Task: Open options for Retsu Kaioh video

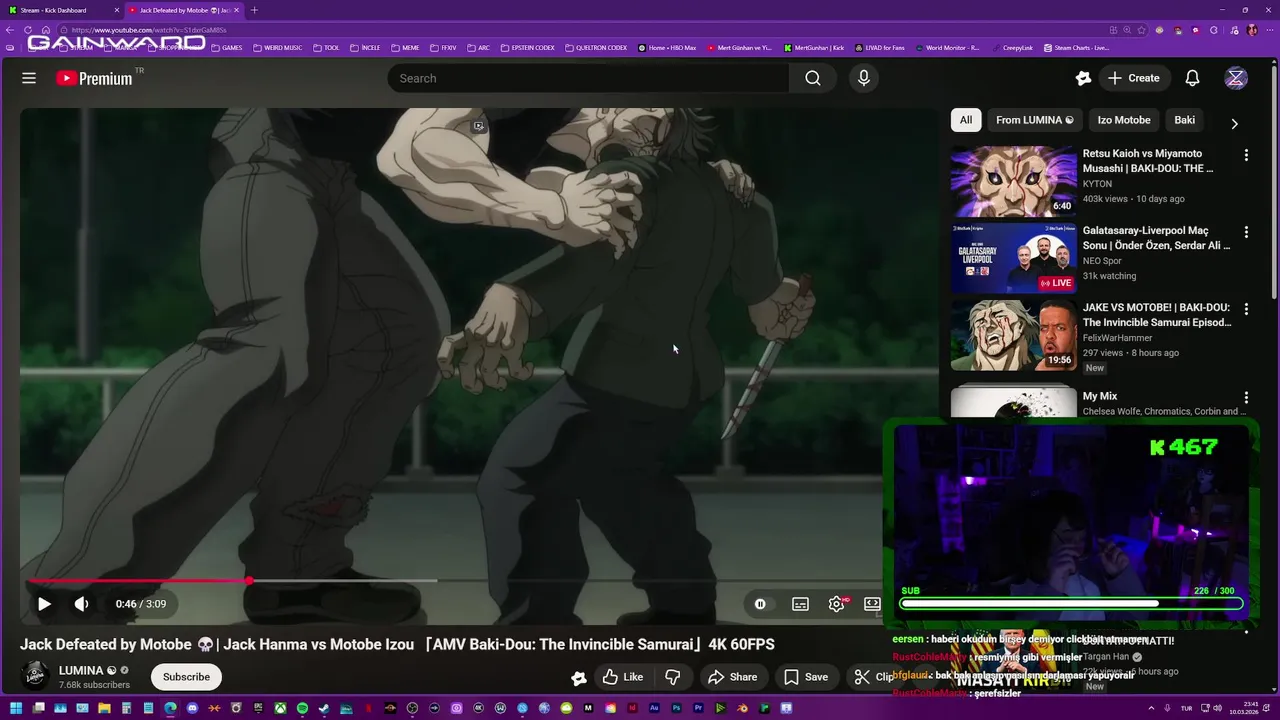Action: click(x=1246, y=155)
